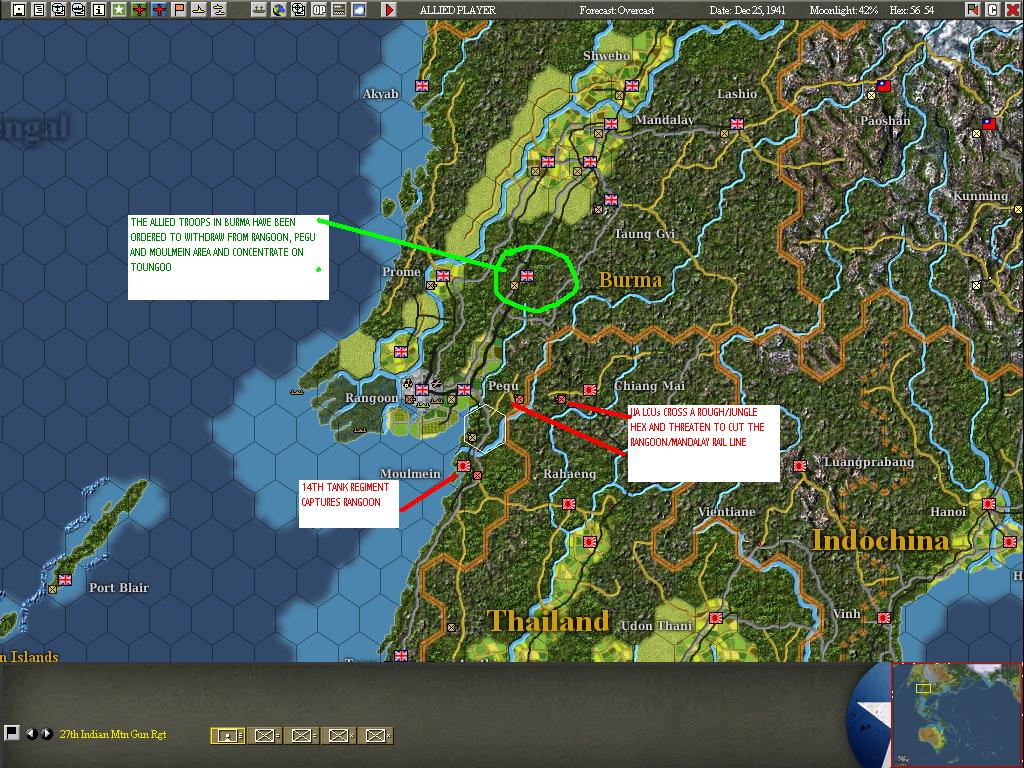
Task: Click the 'C' button in top-right toolbar
Action: tap(992, 10)
